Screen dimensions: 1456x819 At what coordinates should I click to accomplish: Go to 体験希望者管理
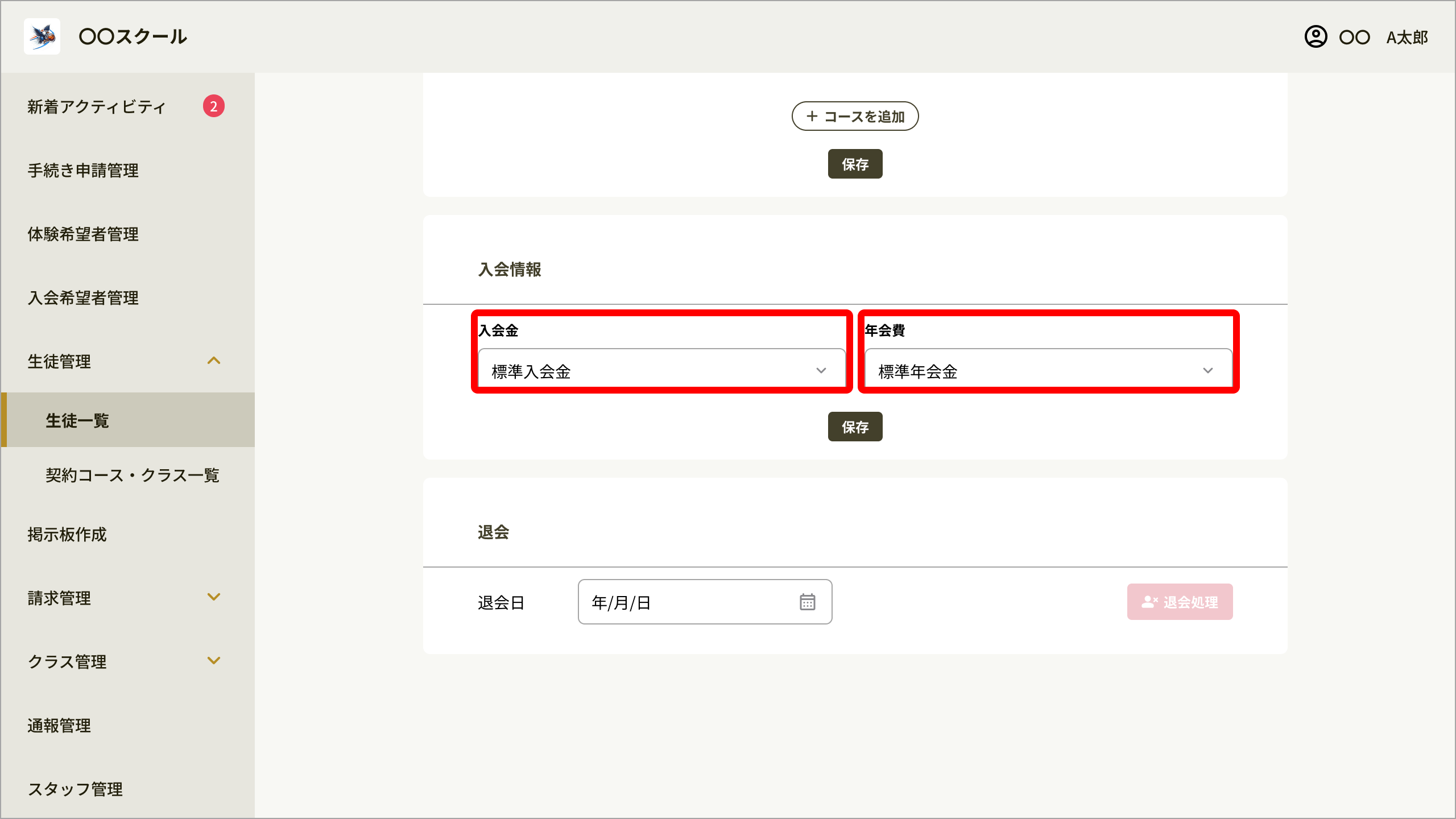(x=83, y=234)
